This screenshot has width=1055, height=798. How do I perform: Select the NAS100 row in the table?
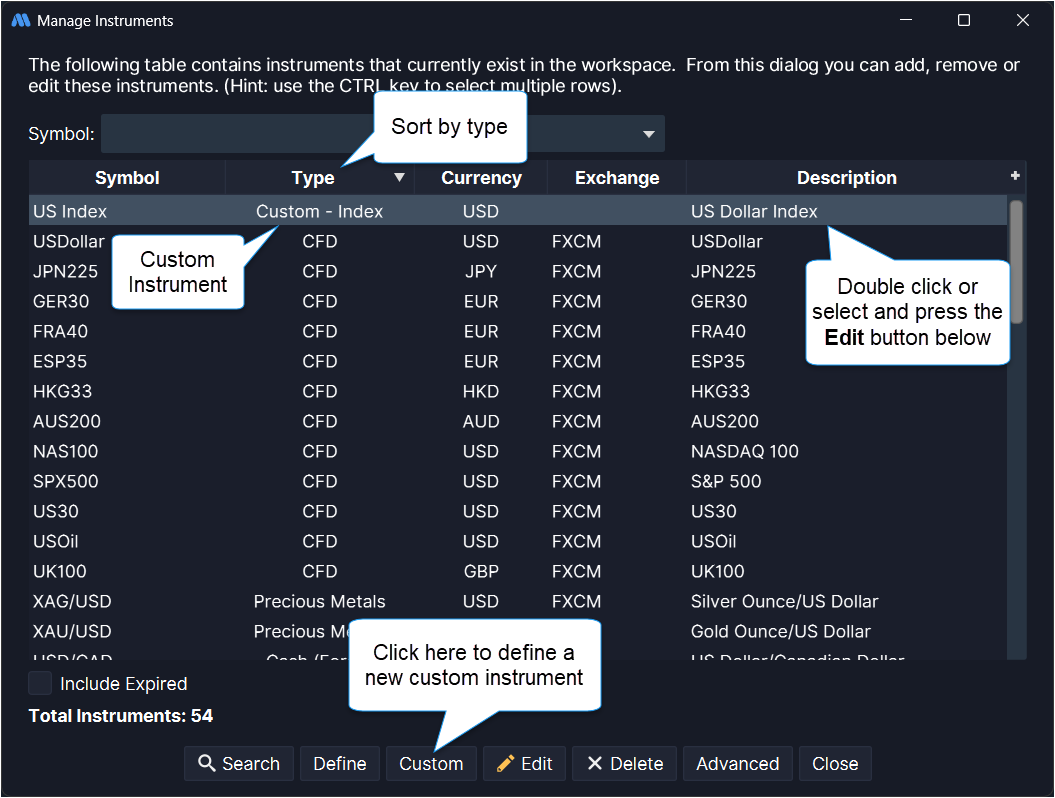pos(66,451)
